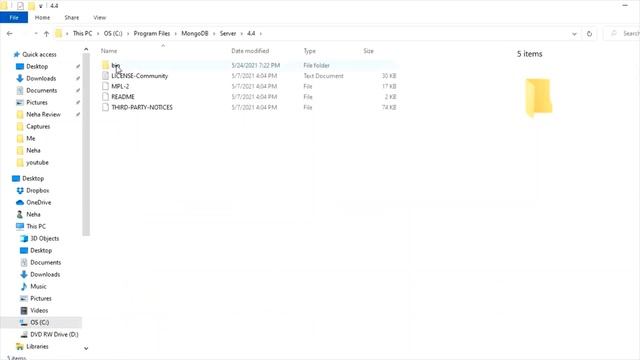The width and height of the screenshot is (640, 360).
Task: Open Neha folder under Quick access
Action: [x=33, y=151]
